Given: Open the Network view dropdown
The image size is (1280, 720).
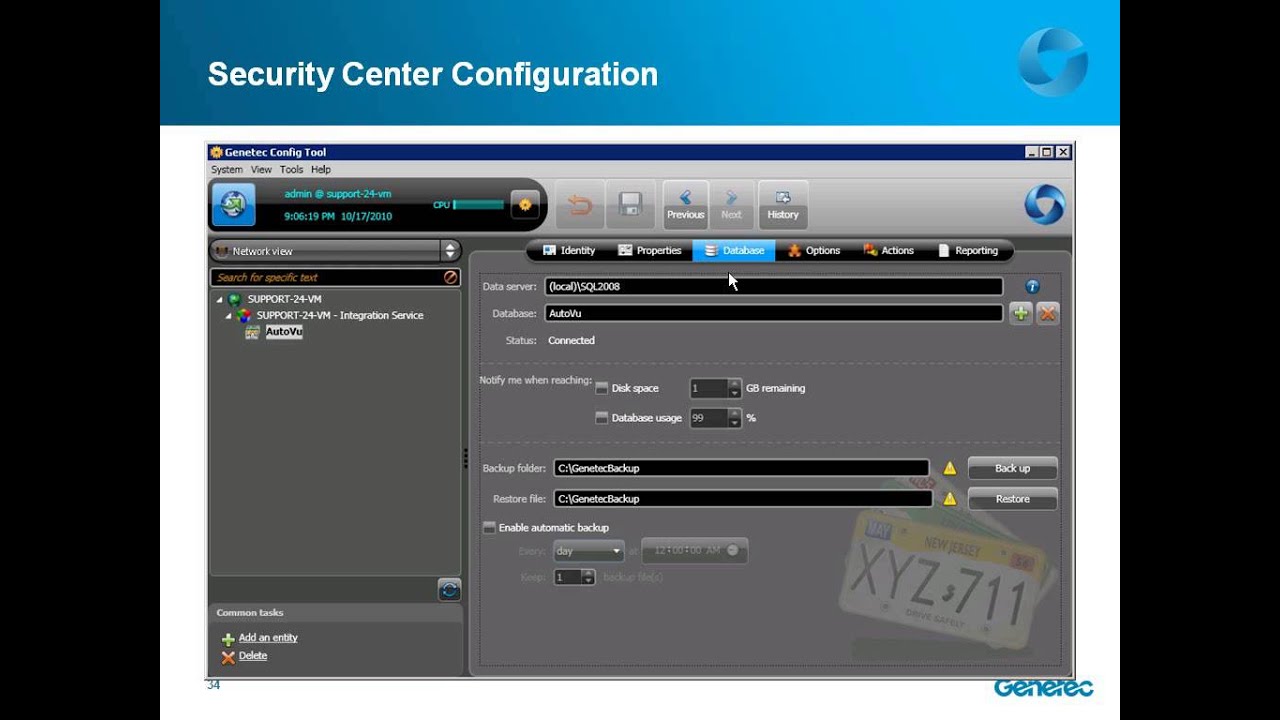Looking at the screenshot, I should click(335, 251).
